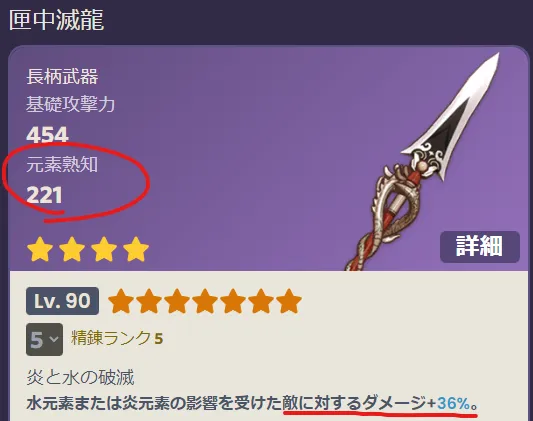533x421 pixels.
Task: Select the sixth orange ascension star
Action: (x=261, y=301)
